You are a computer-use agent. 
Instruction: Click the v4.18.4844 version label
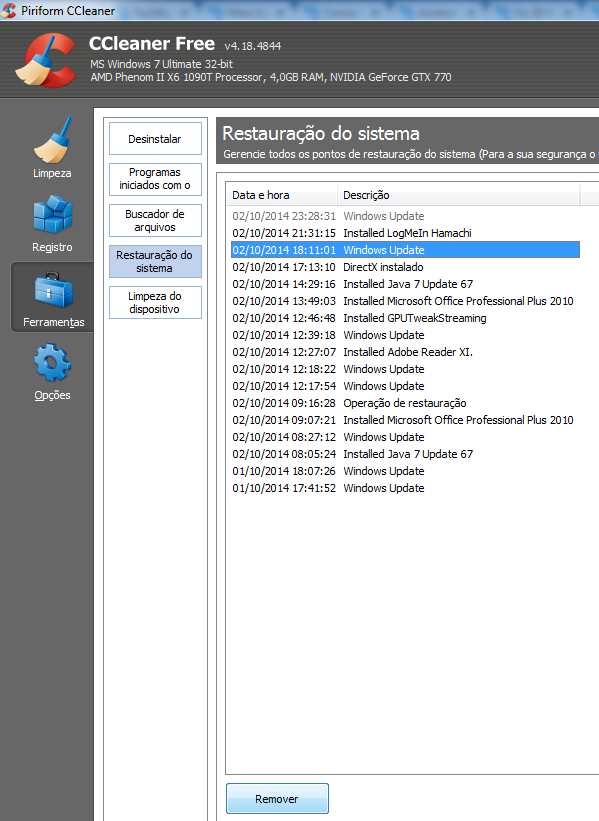pyautogui.click(x=253, y=46)
